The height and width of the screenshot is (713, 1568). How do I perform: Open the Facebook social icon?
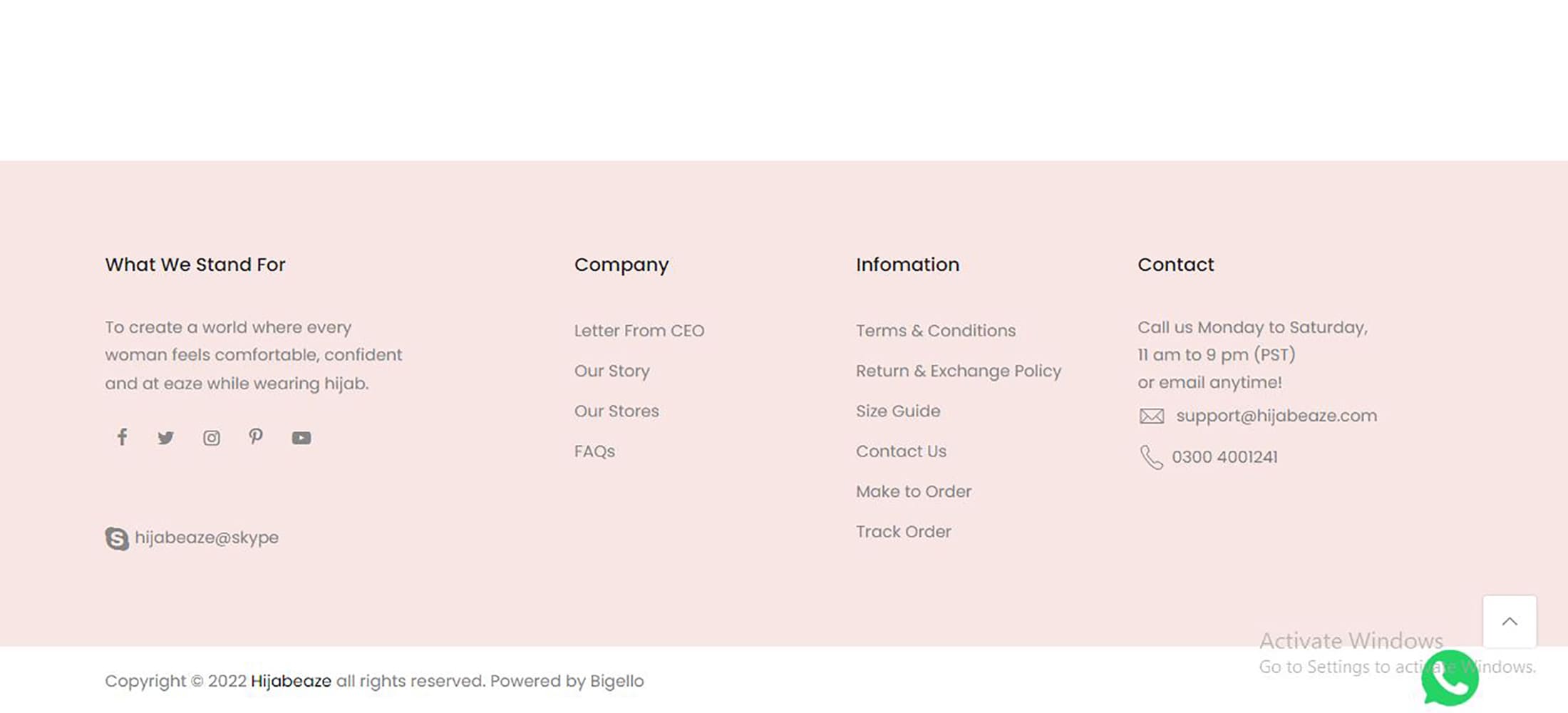(123, 437)
